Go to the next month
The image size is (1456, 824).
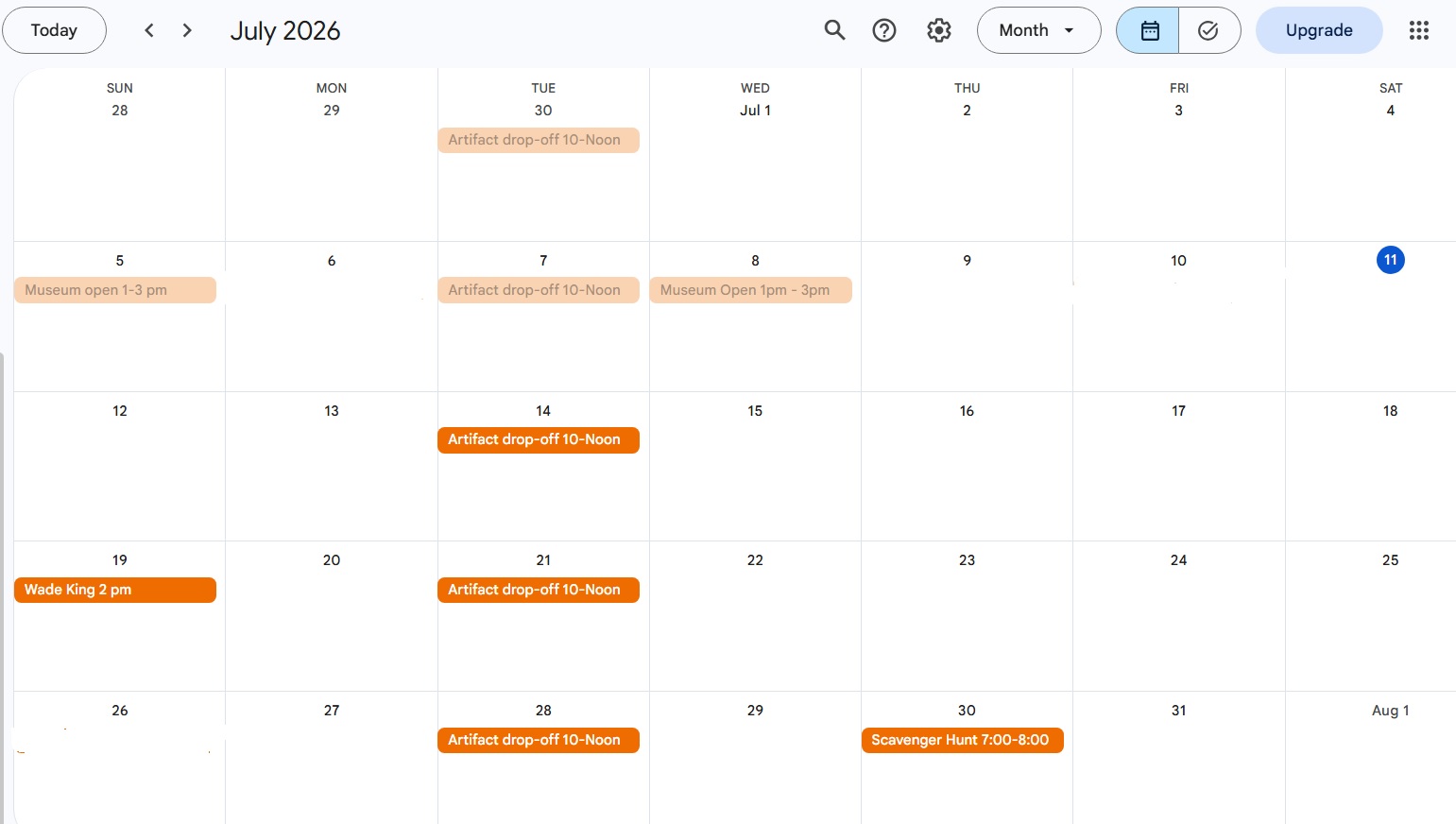click(x=187, y=30)
